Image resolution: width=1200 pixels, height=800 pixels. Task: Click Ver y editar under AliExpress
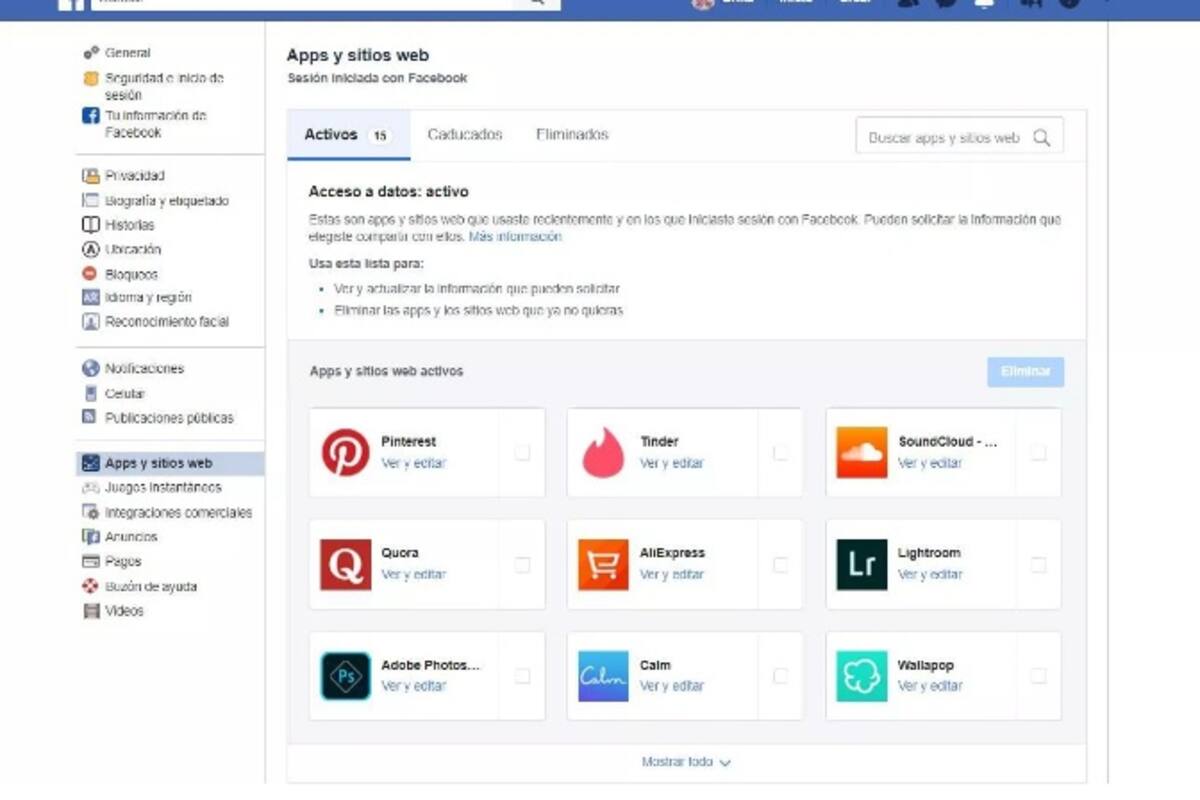click(672, 575)
